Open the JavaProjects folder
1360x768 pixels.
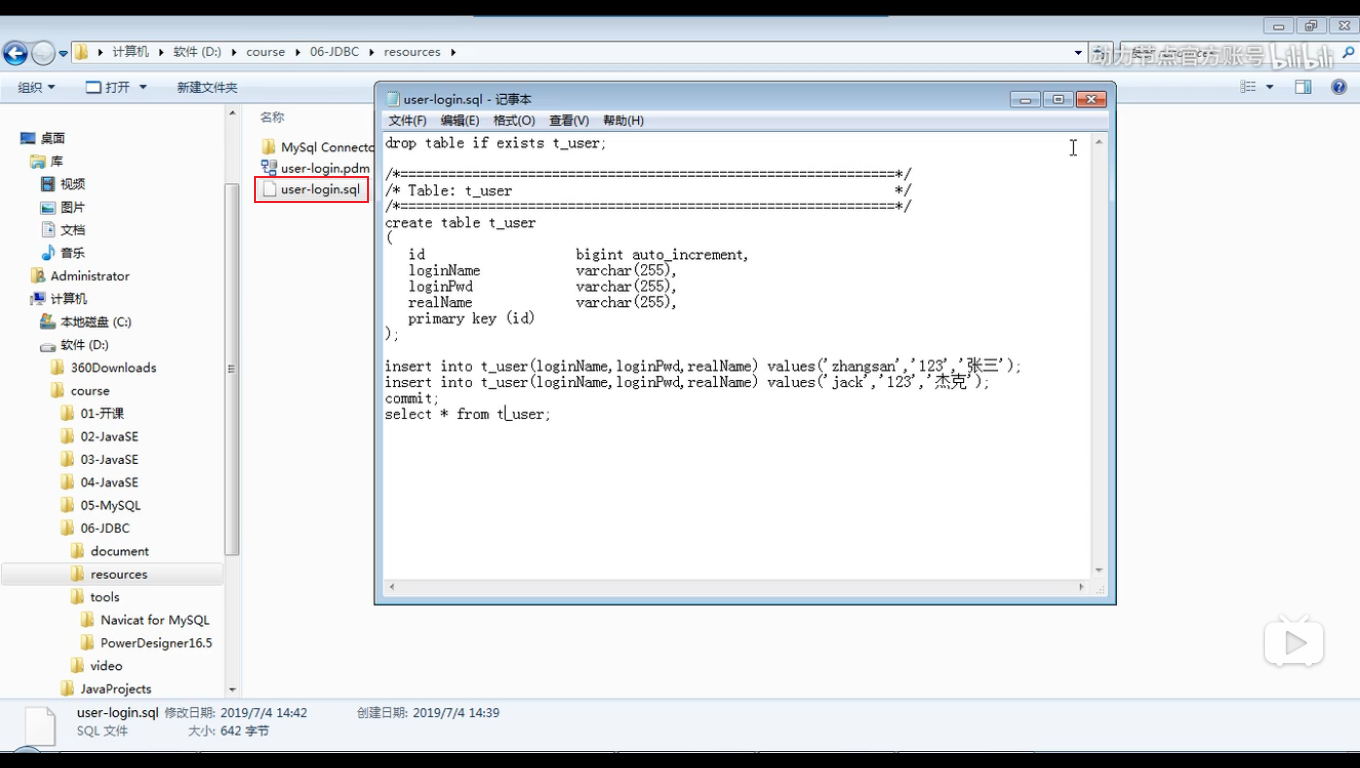[x=107, y=689]
